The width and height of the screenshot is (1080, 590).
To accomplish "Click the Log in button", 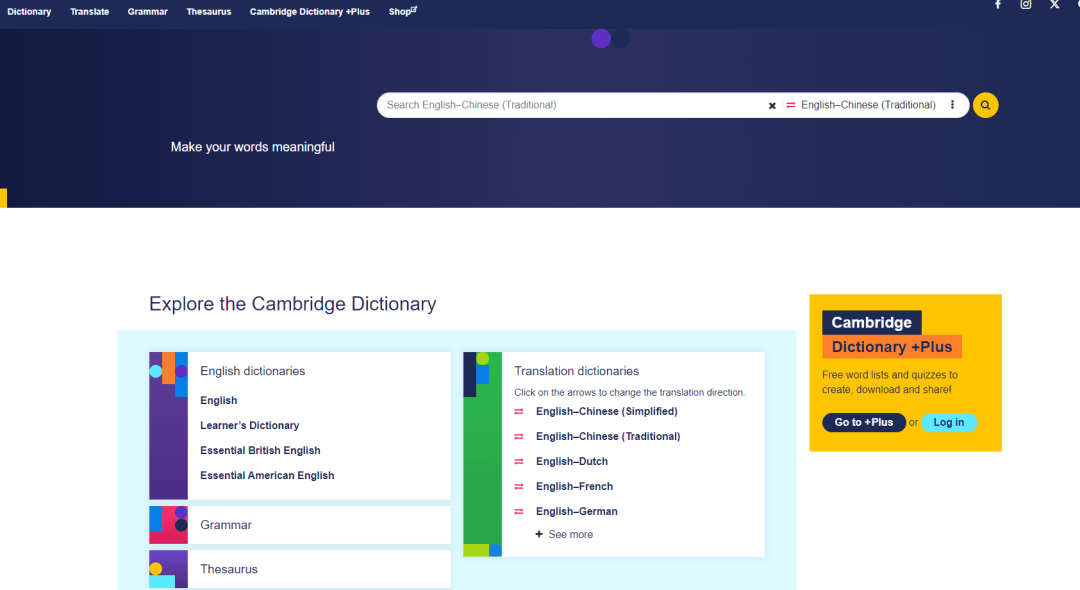I will pyautogui.click(x=948, y=423).
